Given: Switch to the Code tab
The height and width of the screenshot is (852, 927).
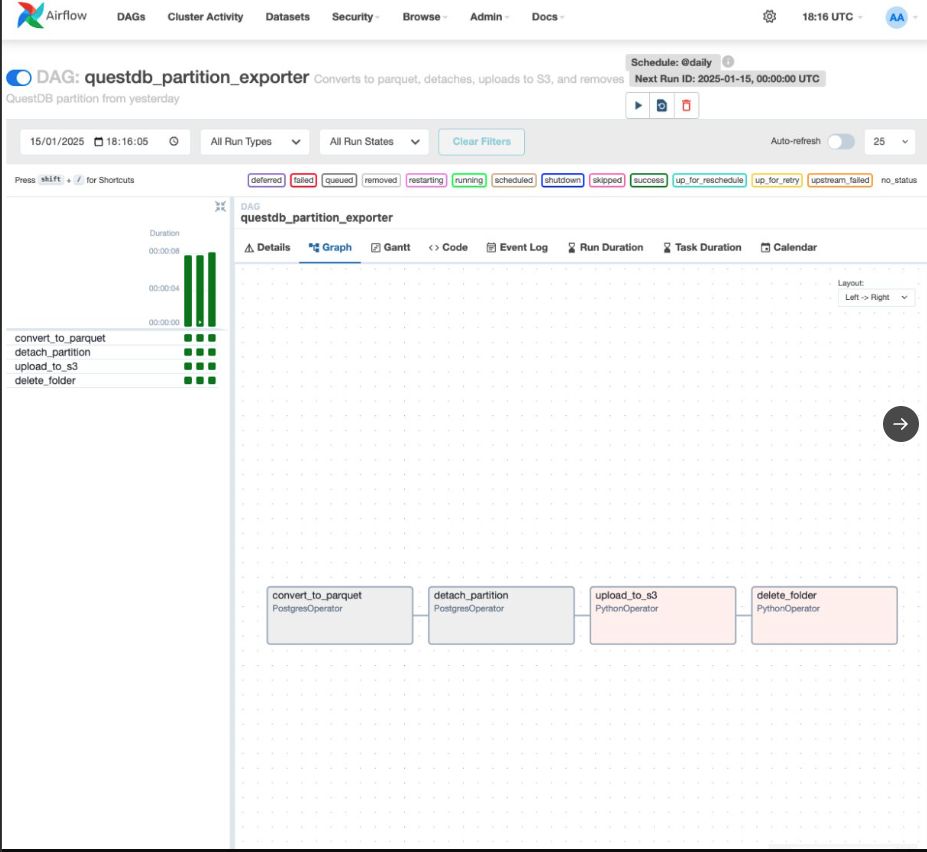Looking at the screenshot, I should (448, 247).
